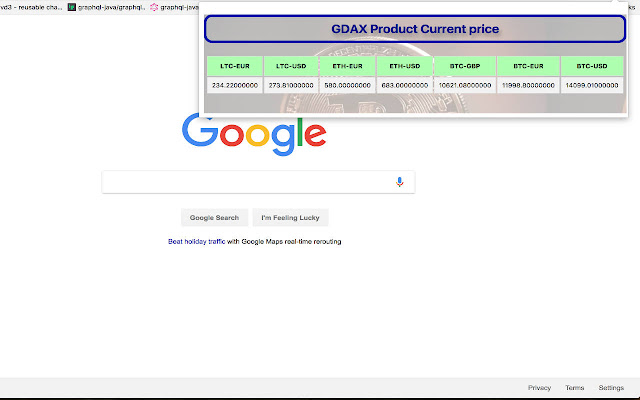Click the 14099.01000000 price cell
Viewport: 640px width, 400px height.
click(x=592, y=85)
